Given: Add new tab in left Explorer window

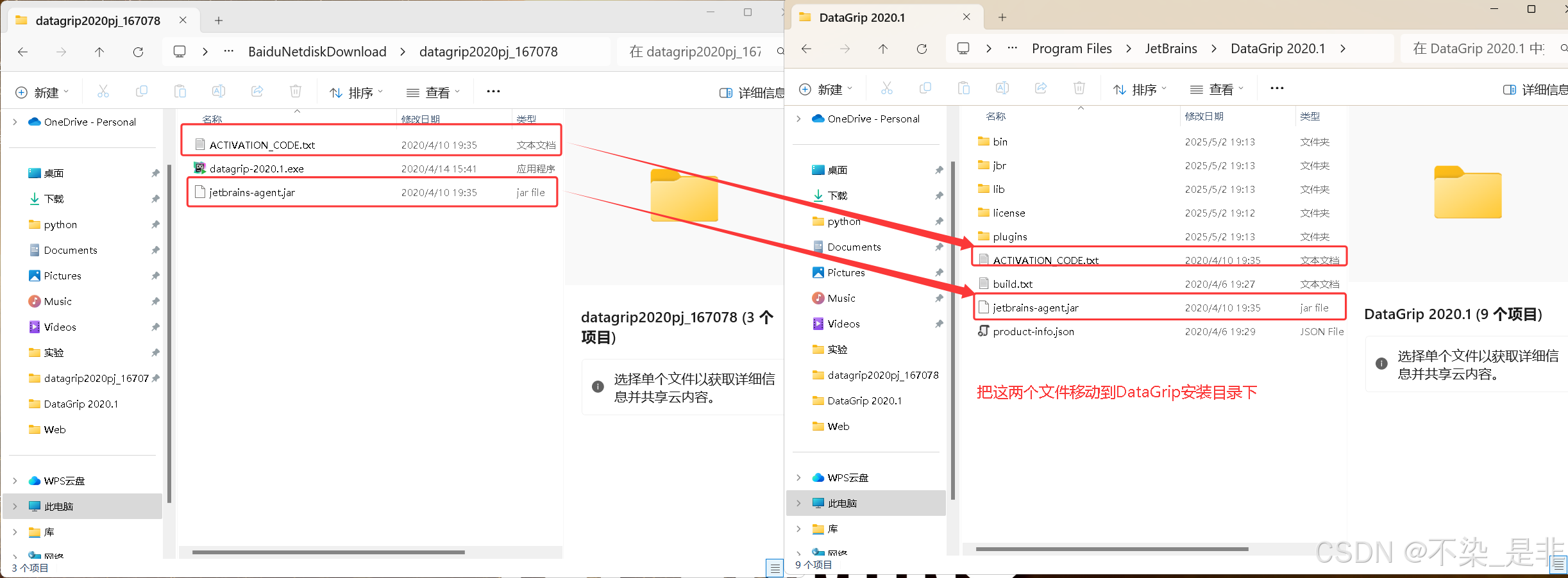Looking at the screenshot, I should pos(219,21).
